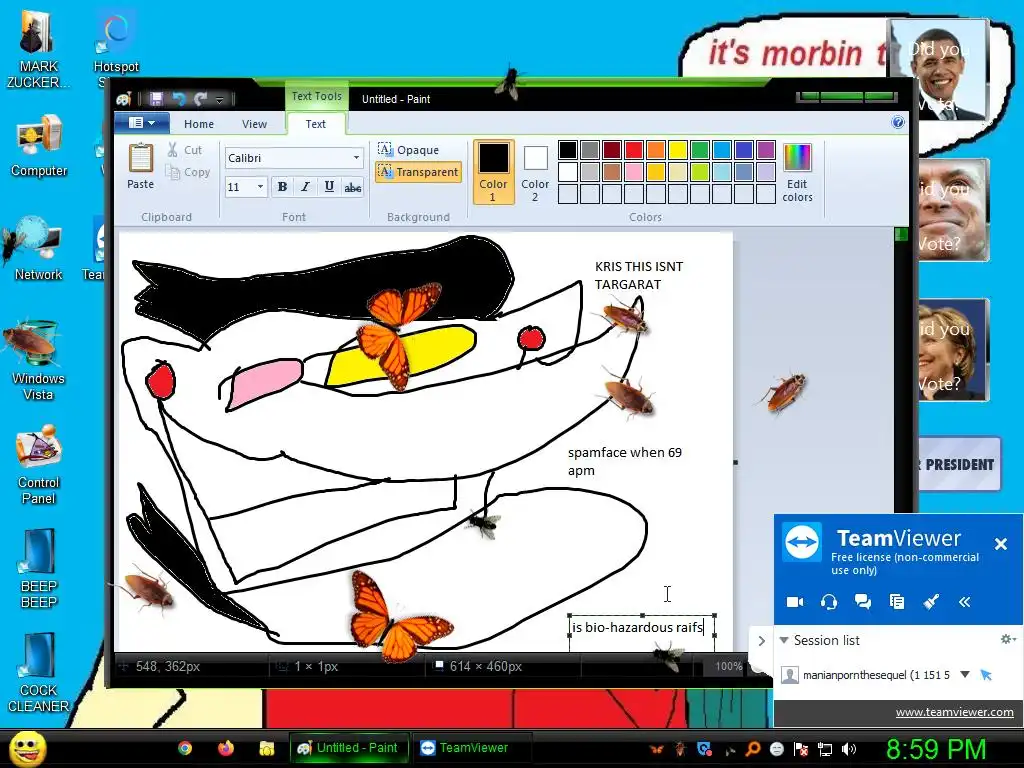The width and height of the screenshot is (1024, 768).
Task: Click the taskbar clock showing 8:59 PM
Action: coord(935,749)
